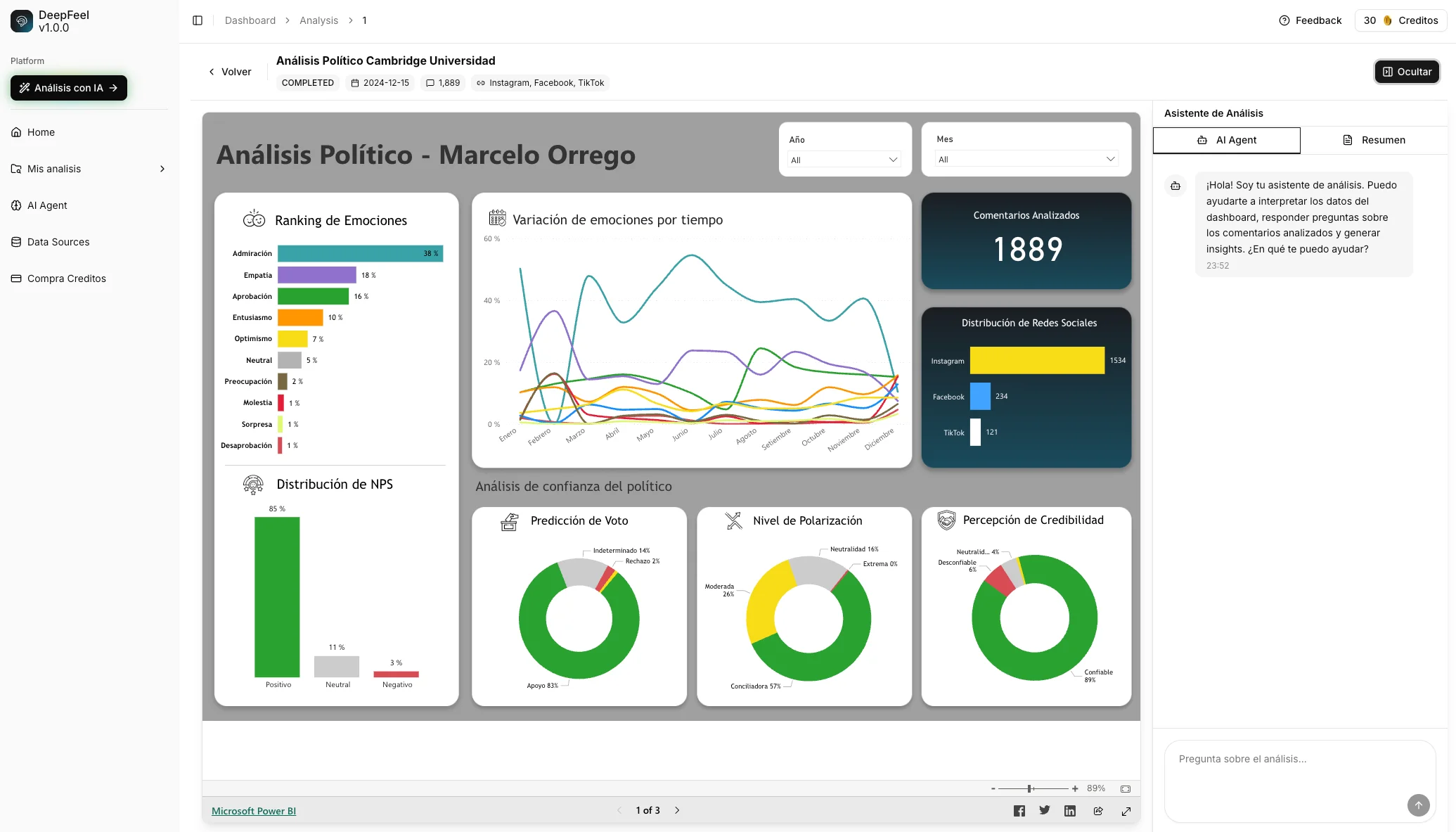Open the Mes filter dropdown

pos(1026,158)
